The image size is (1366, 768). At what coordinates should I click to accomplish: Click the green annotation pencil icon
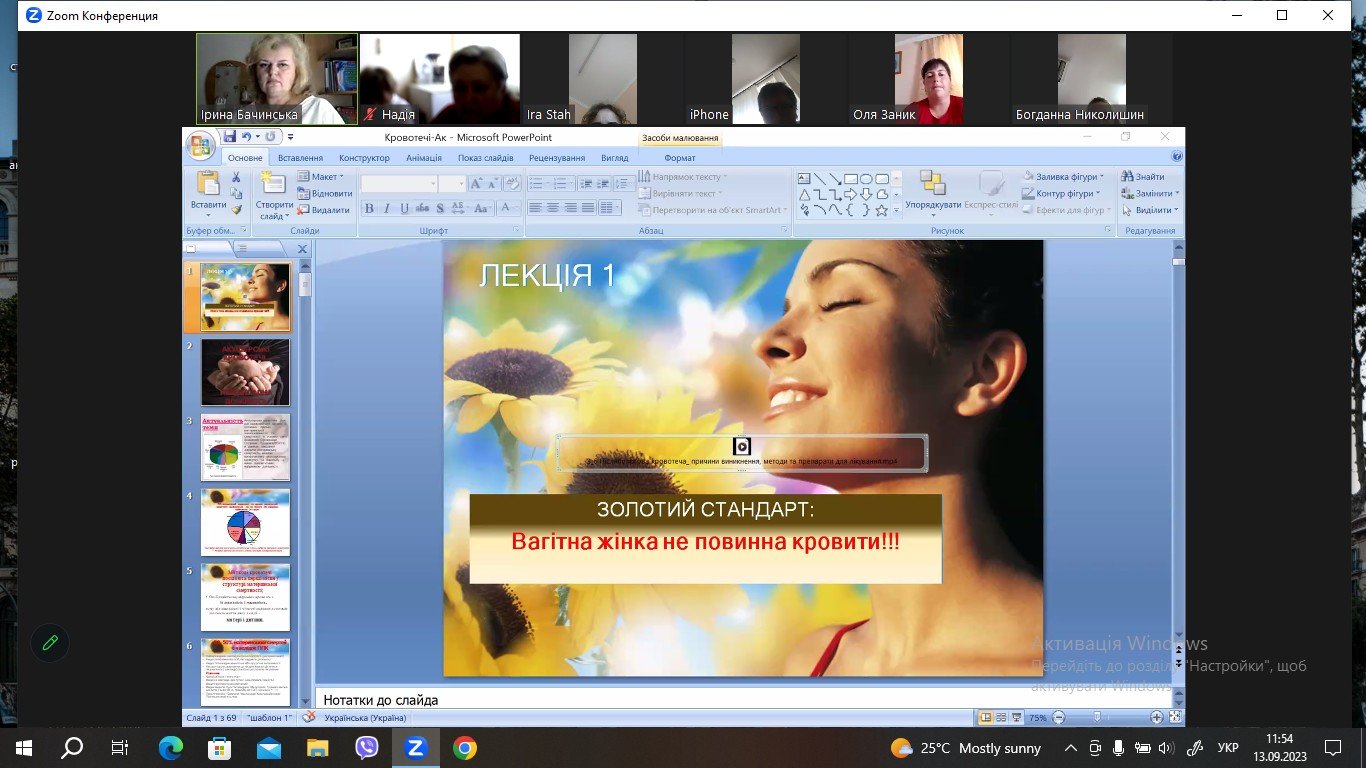coord(49,643)
